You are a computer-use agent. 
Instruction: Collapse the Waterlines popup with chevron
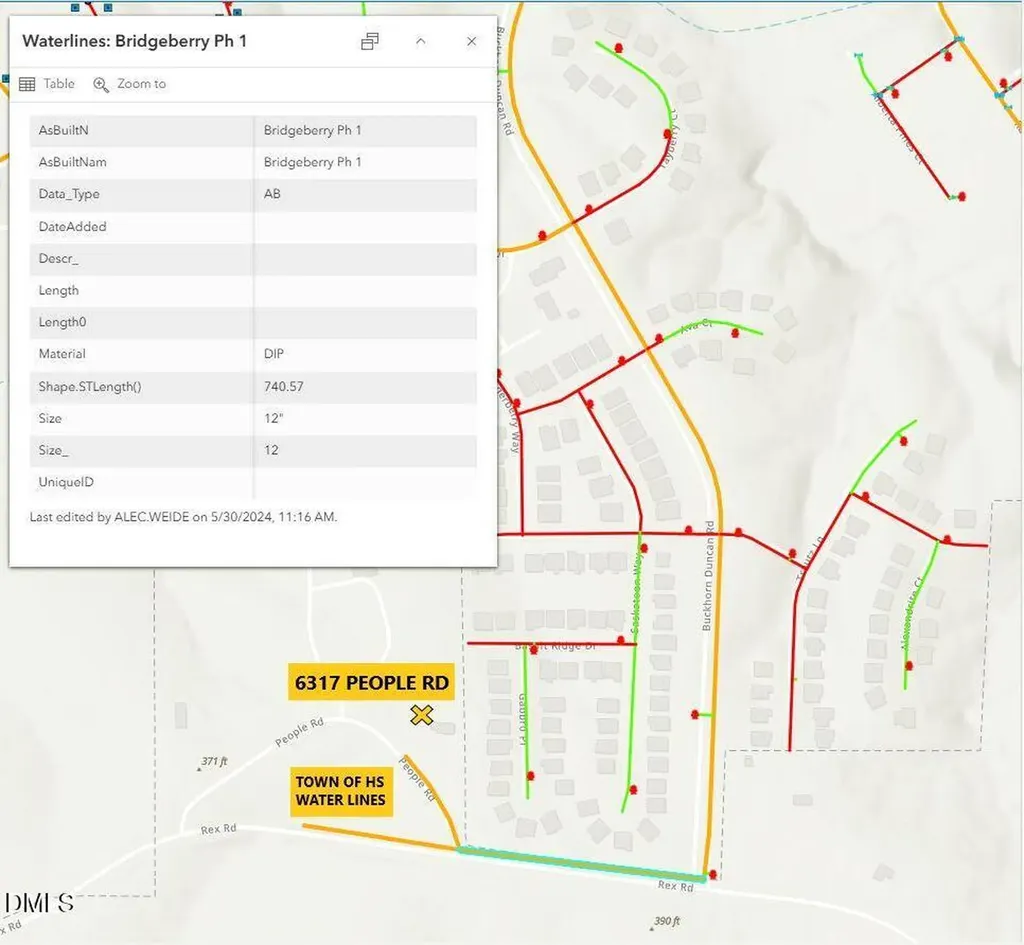point(421,41)
